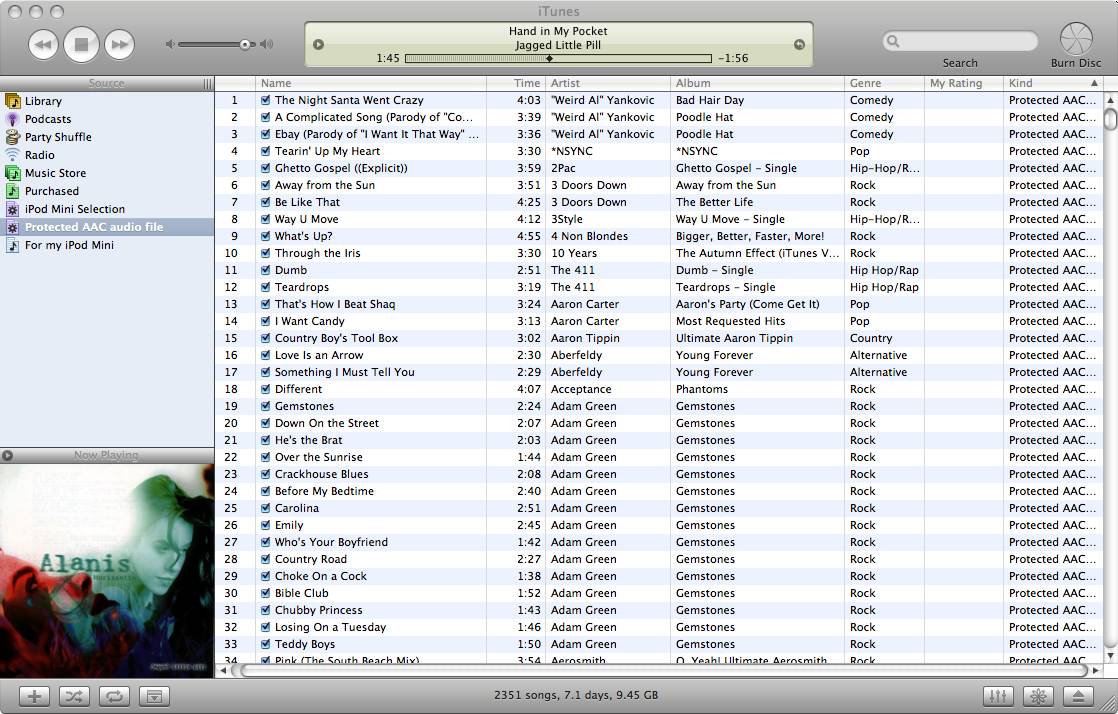Click the Bad Hair Day album cell
The width and height of the screenshot is (1118, 714).
click(709, 101)
